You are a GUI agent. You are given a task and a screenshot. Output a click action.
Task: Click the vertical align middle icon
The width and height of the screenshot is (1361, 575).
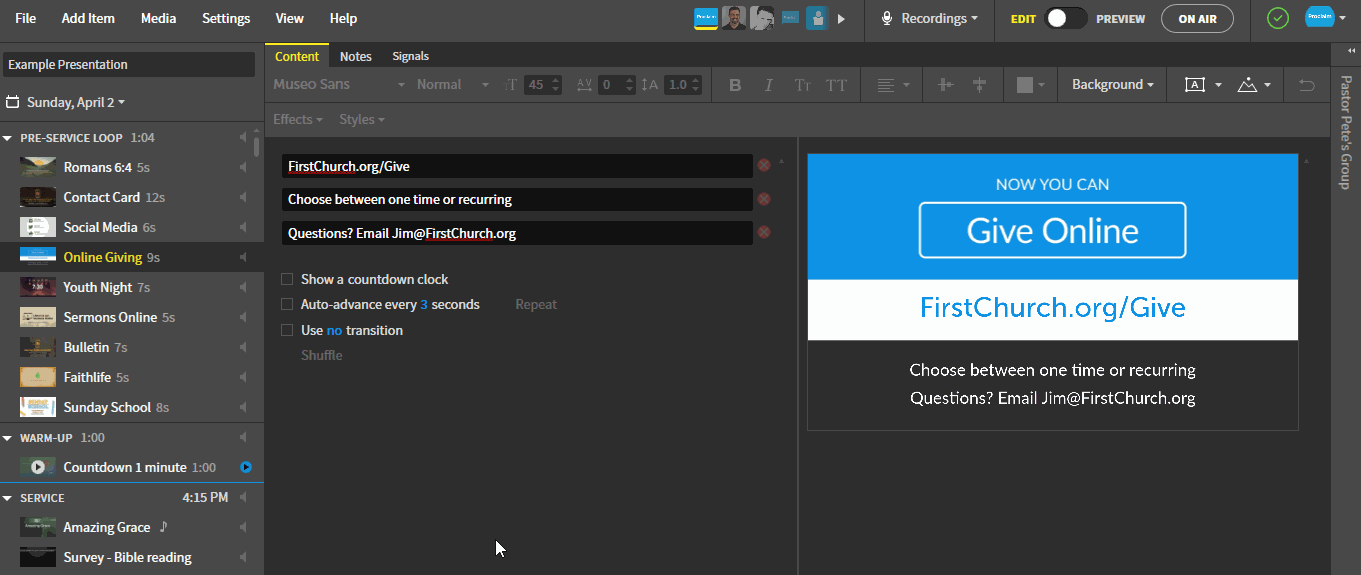click(x=979, y=85)
